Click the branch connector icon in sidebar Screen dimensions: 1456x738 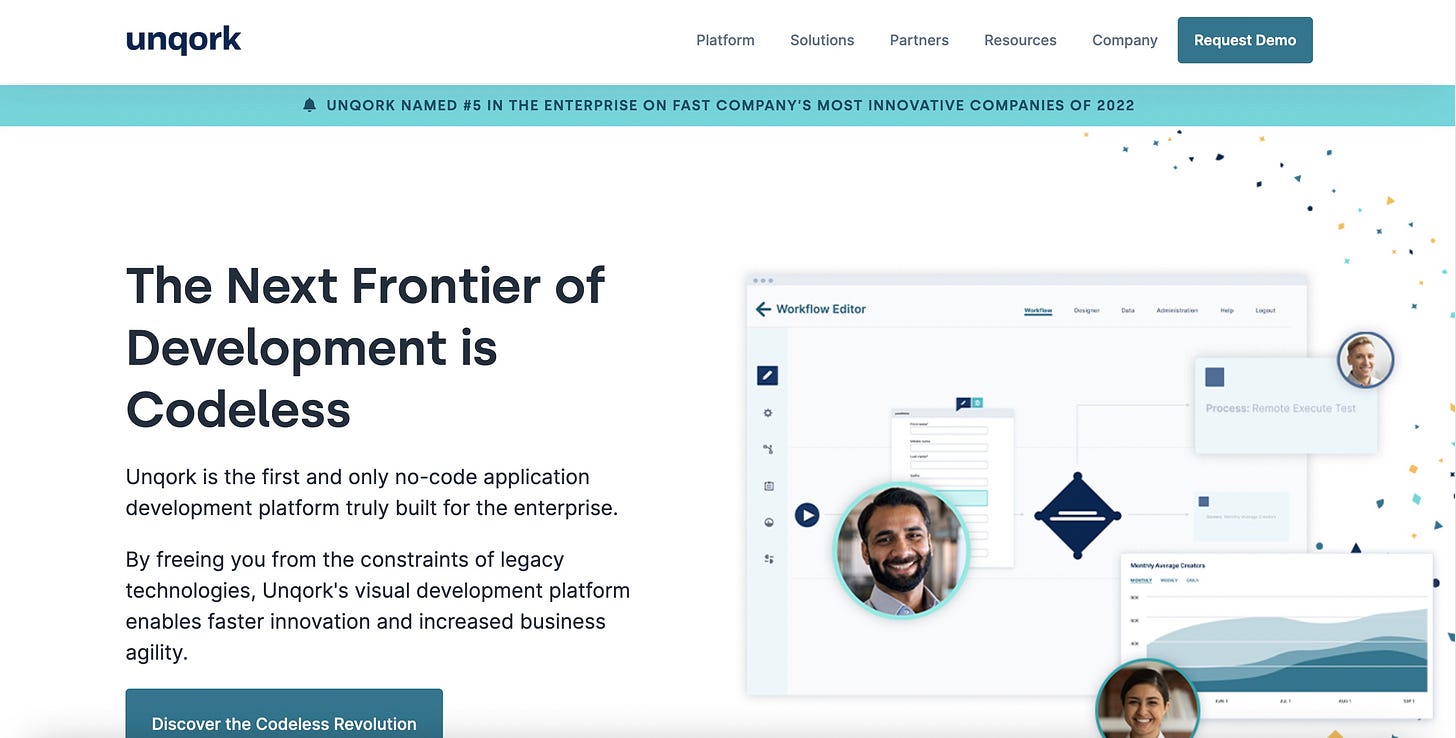tap(768, 449)
